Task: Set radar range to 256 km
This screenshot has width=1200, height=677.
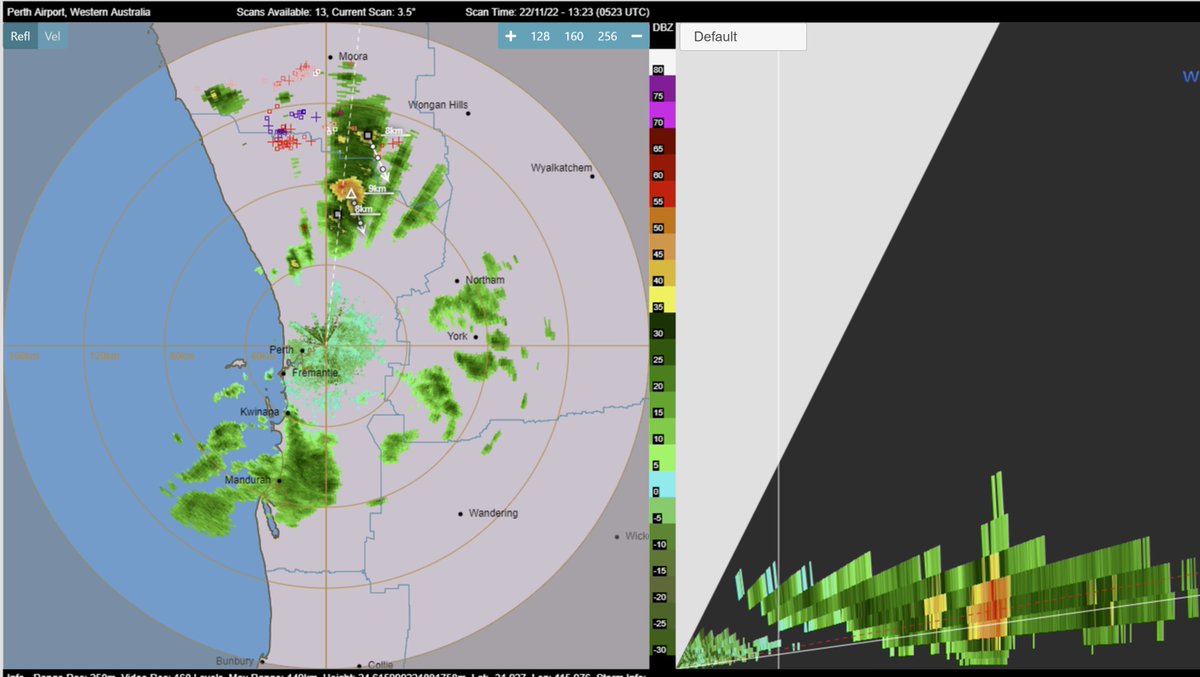Action: coord(607,36)
